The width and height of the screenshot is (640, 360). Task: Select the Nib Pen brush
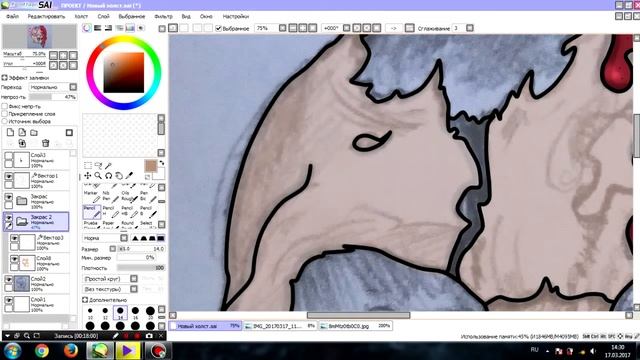pyautogui.click(x=111, y=196)
